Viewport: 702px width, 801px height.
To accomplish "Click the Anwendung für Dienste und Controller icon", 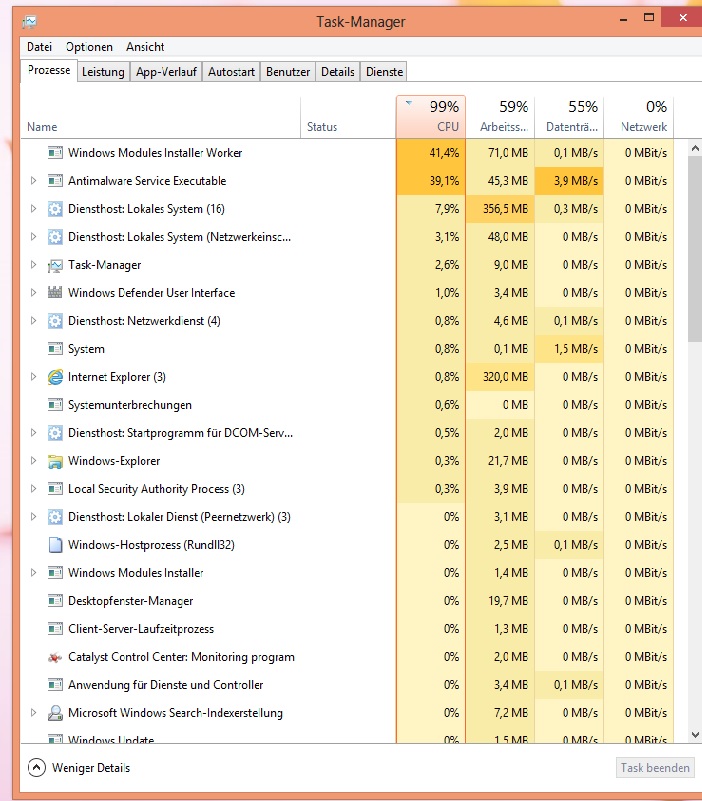I will point(55,685).
